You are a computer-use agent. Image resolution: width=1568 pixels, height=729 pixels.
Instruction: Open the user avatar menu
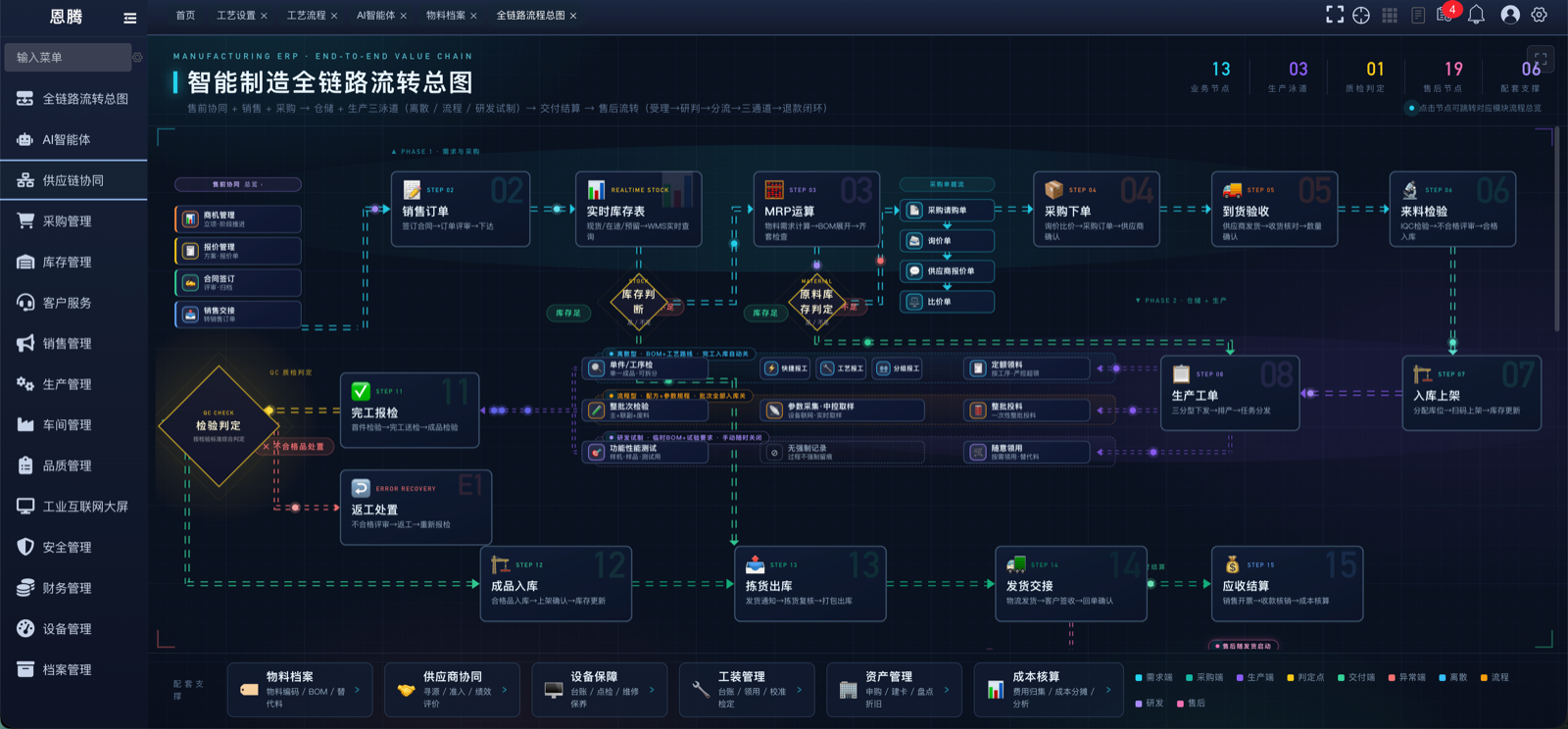click(x=1510, y=15)
